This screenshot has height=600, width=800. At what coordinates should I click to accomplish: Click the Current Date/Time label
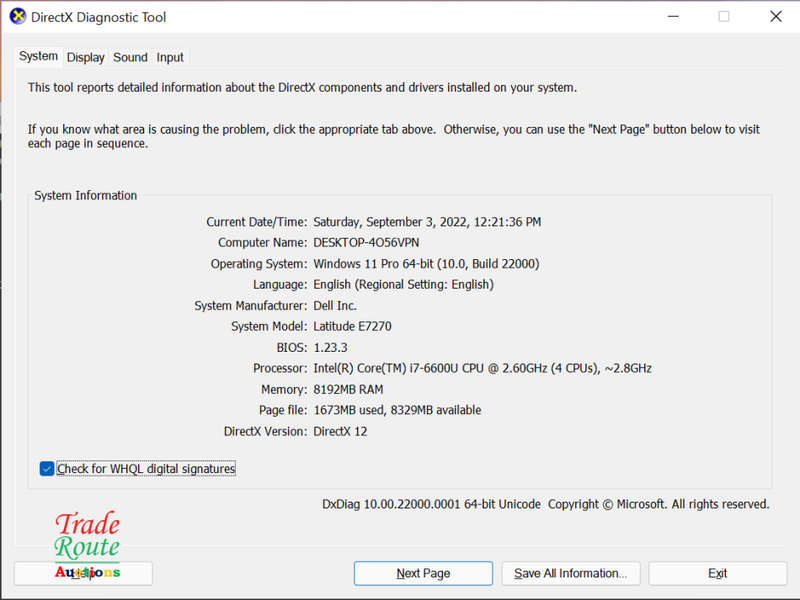(257, 222)
